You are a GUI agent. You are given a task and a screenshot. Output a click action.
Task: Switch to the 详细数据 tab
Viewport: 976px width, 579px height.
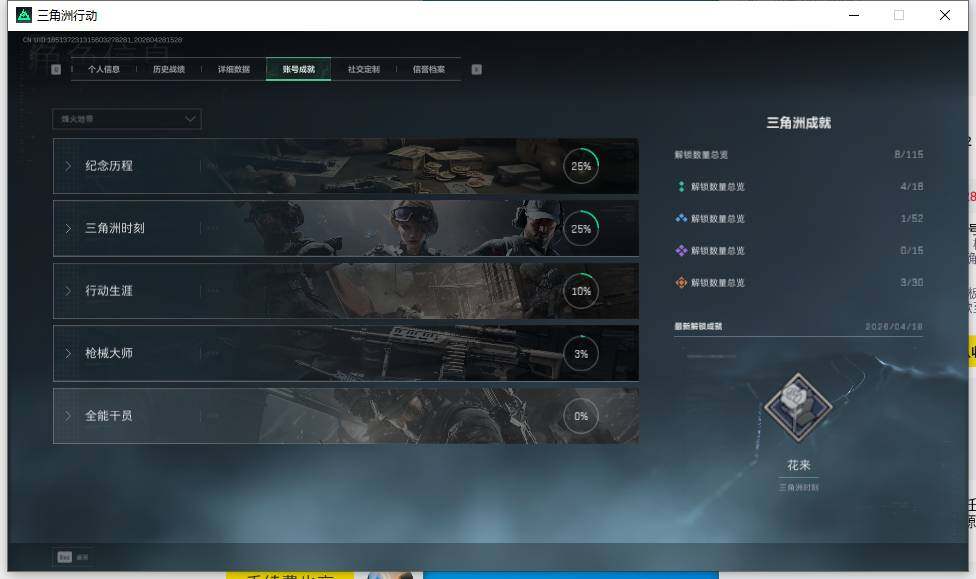234,69
